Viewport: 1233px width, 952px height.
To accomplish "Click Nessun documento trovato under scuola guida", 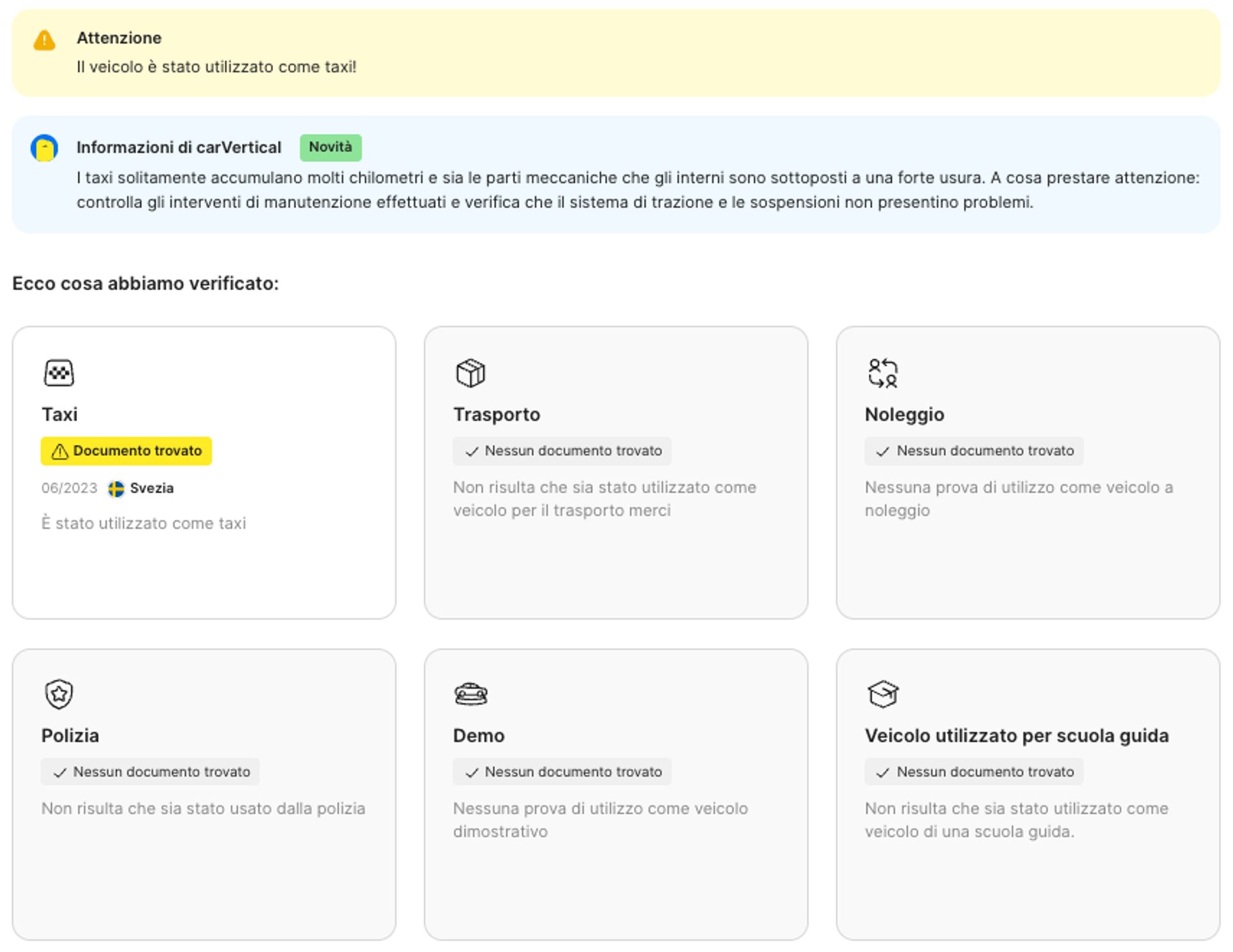I will 974,772.
